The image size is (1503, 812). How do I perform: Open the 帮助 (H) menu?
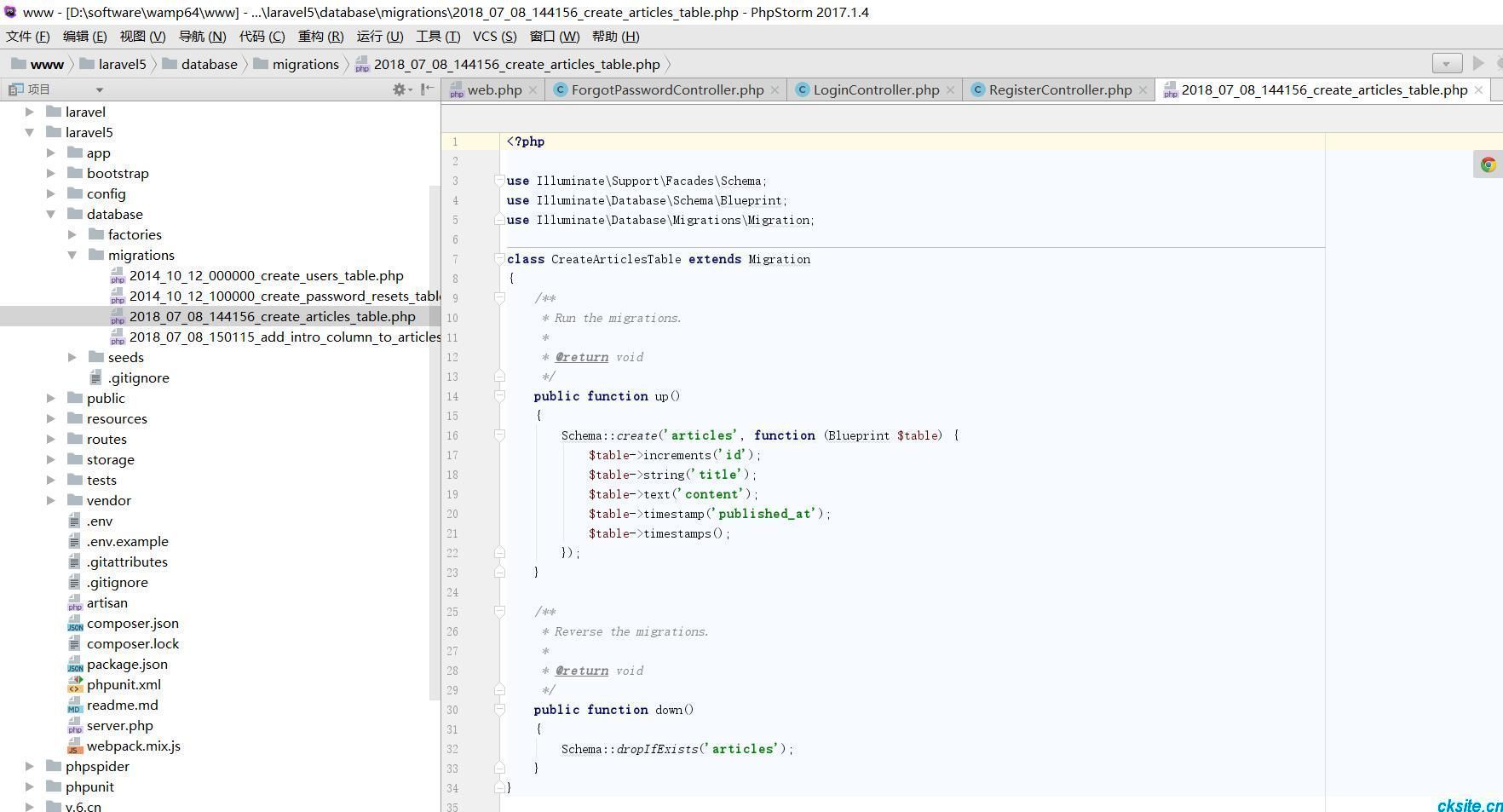click(615, 36)
